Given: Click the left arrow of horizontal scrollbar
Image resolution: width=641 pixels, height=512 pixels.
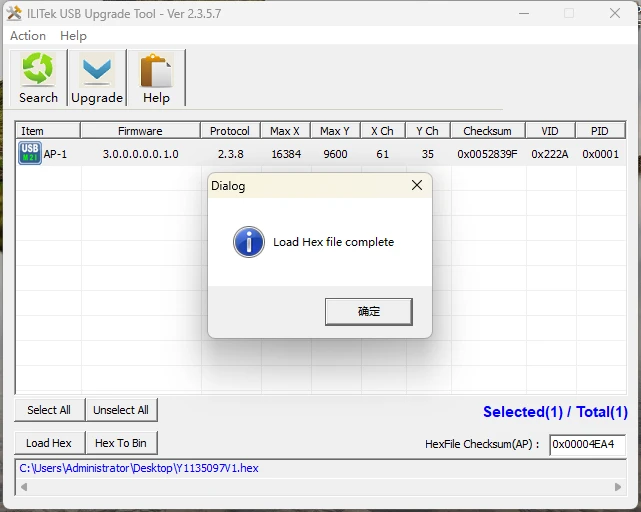Looking at the screenshot, I should click(x=24, y=487).
